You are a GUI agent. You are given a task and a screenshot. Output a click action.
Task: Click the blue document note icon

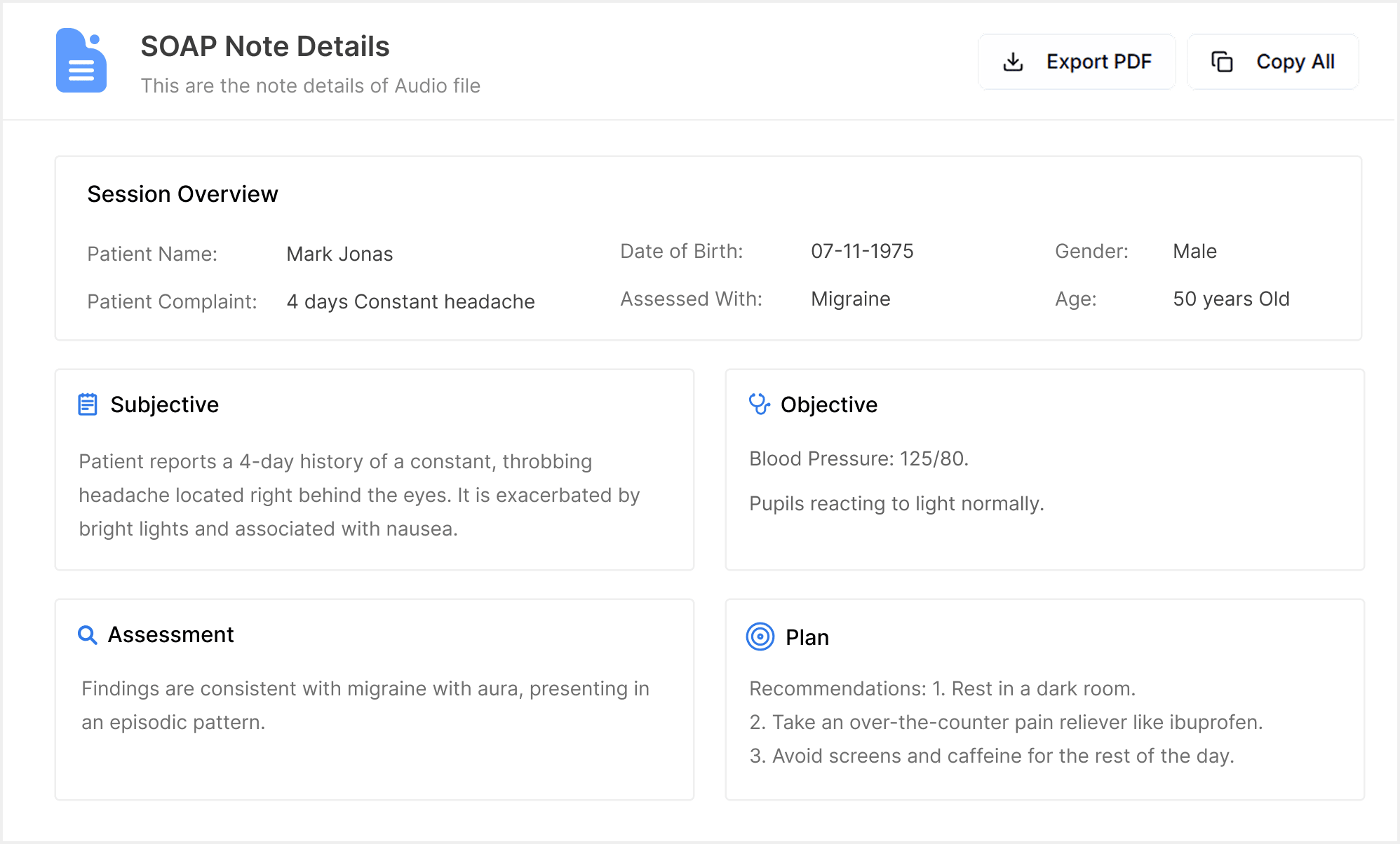(x=81, y=61)
